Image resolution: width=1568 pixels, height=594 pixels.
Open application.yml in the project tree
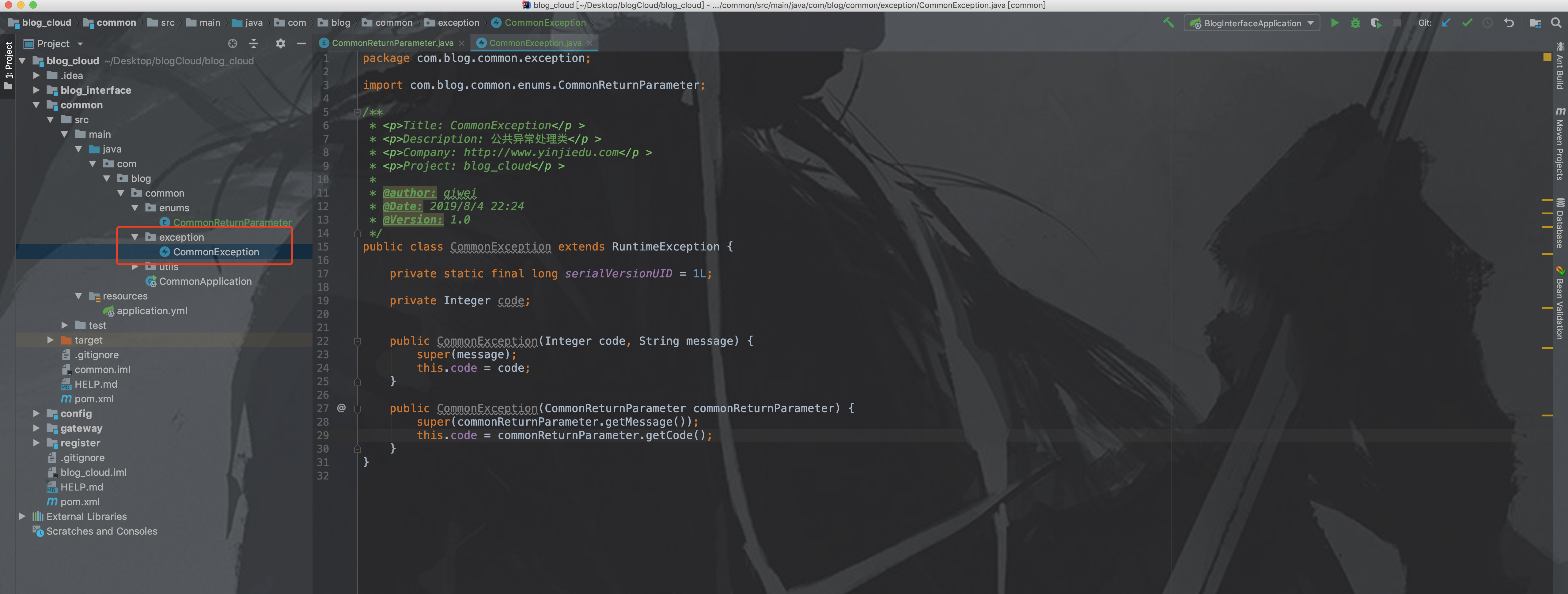click(x=152, y=311)
